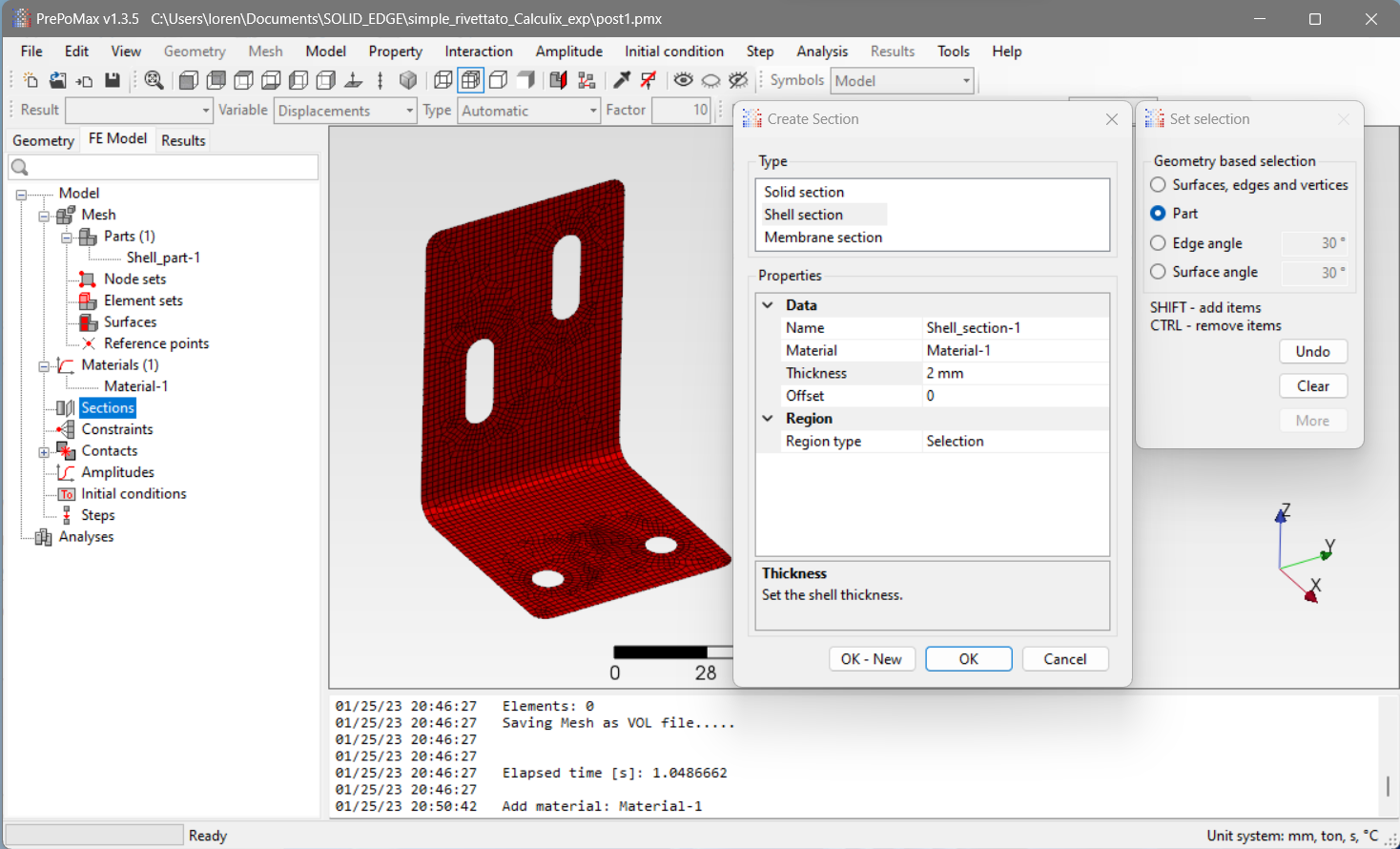Click the Thickness value field
Viewport: 1400px width, 849px height.
click(1014, 373)
